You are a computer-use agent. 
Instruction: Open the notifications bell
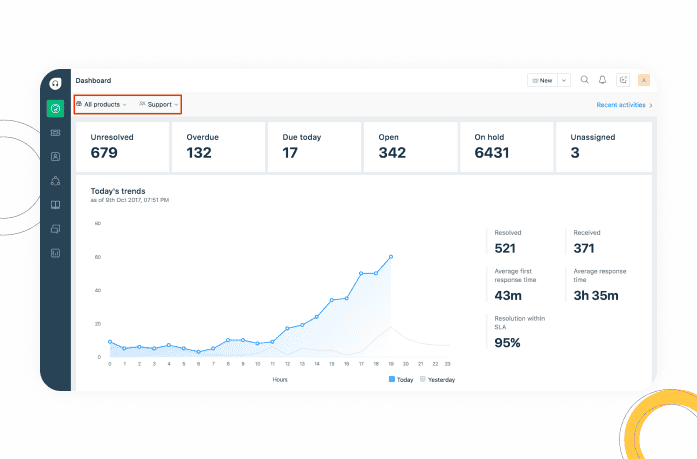[x=602, y=80]
